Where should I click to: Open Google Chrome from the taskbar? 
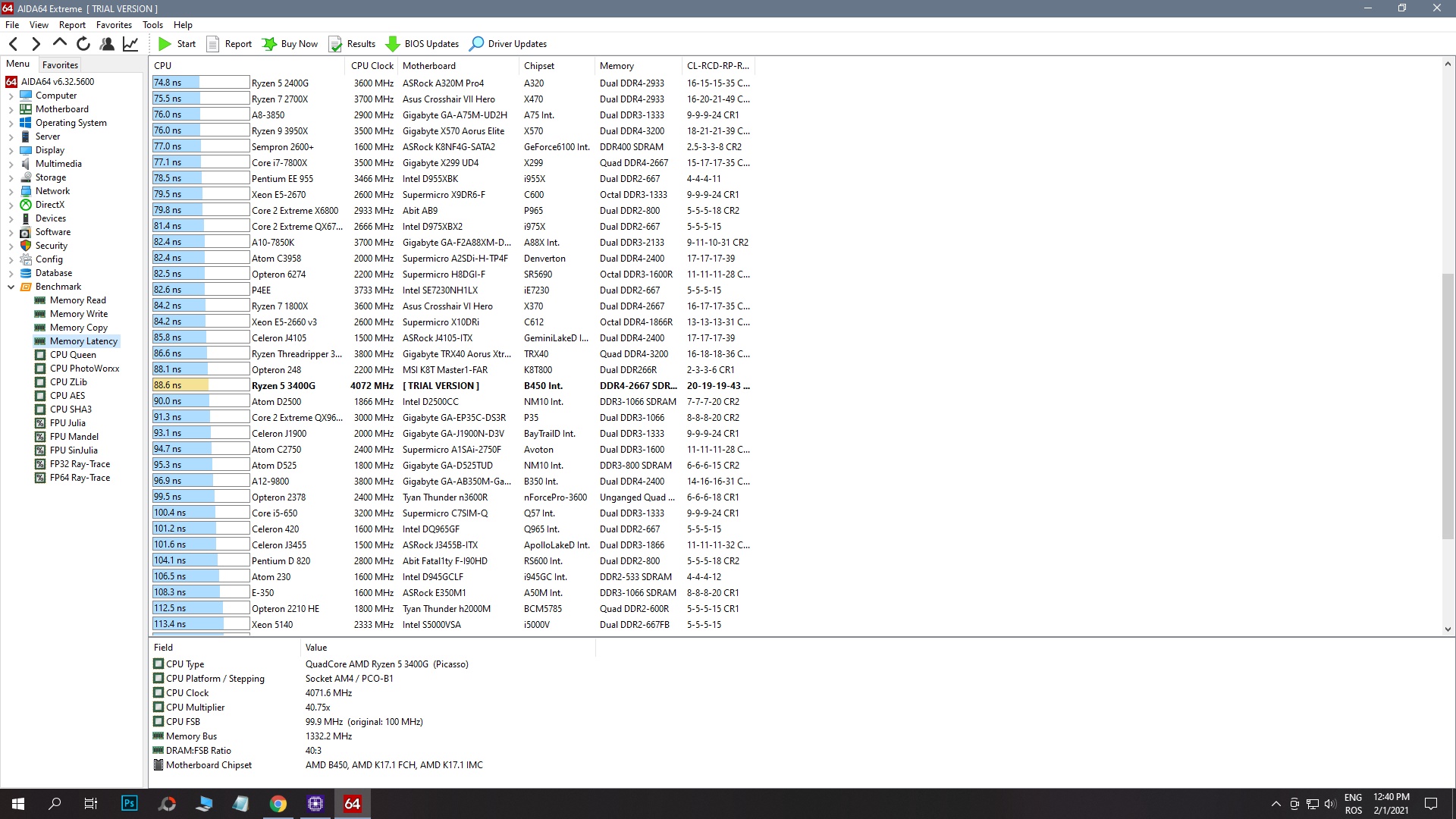pos(278,804)
